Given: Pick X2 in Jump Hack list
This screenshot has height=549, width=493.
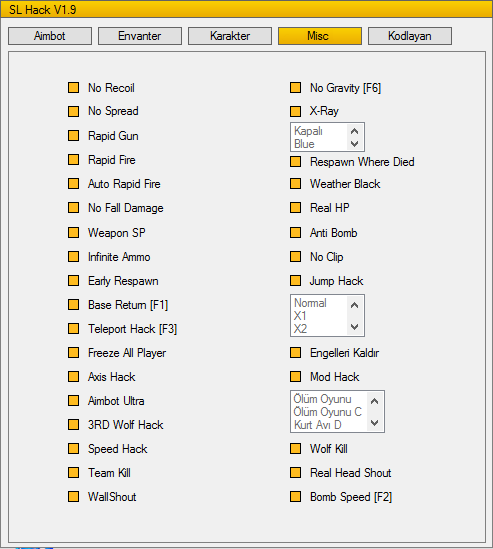Looking at the screenshot, I should (x=300, y=329).
